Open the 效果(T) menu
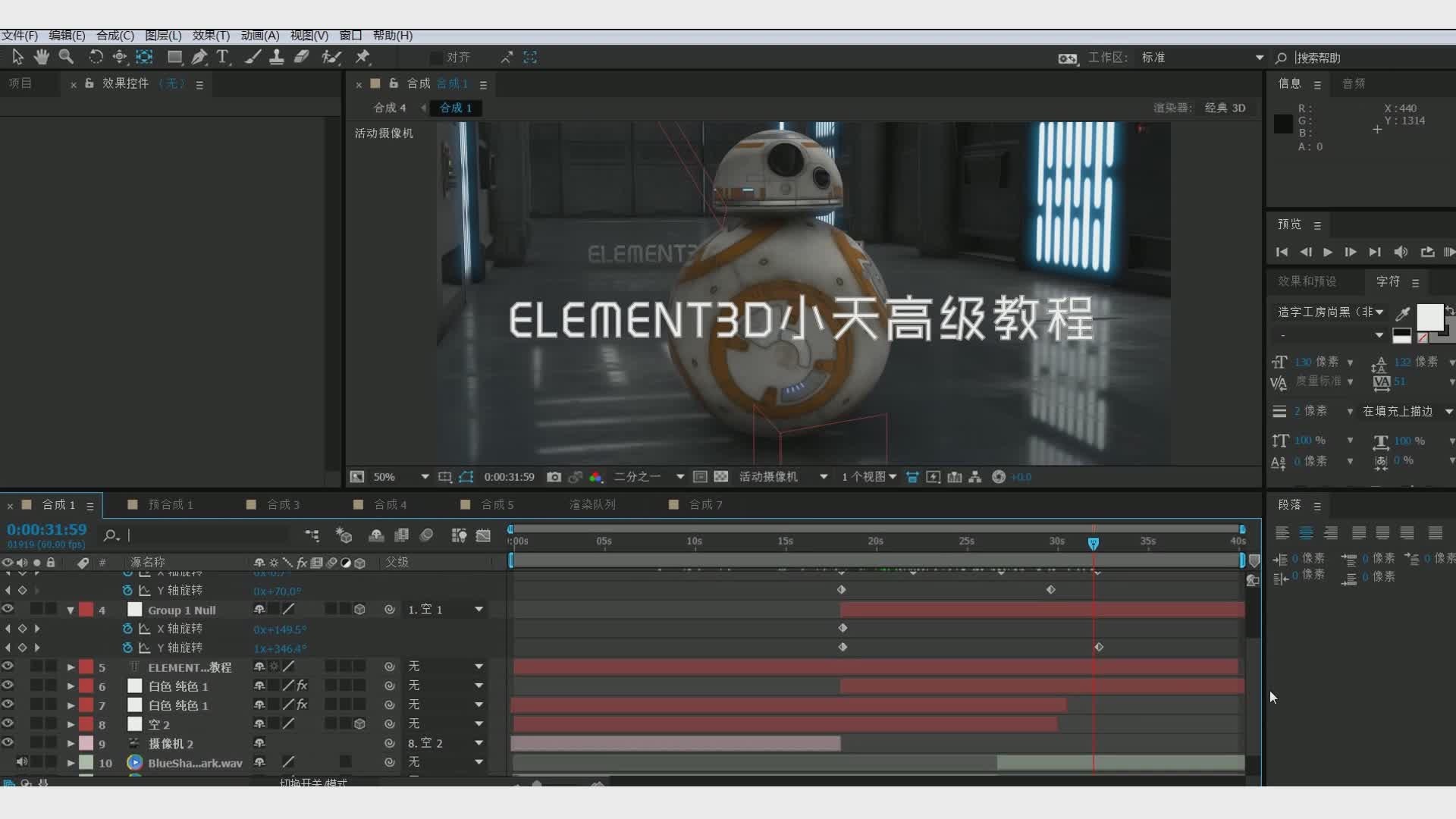1456x819 pixels. coord(211,36)
